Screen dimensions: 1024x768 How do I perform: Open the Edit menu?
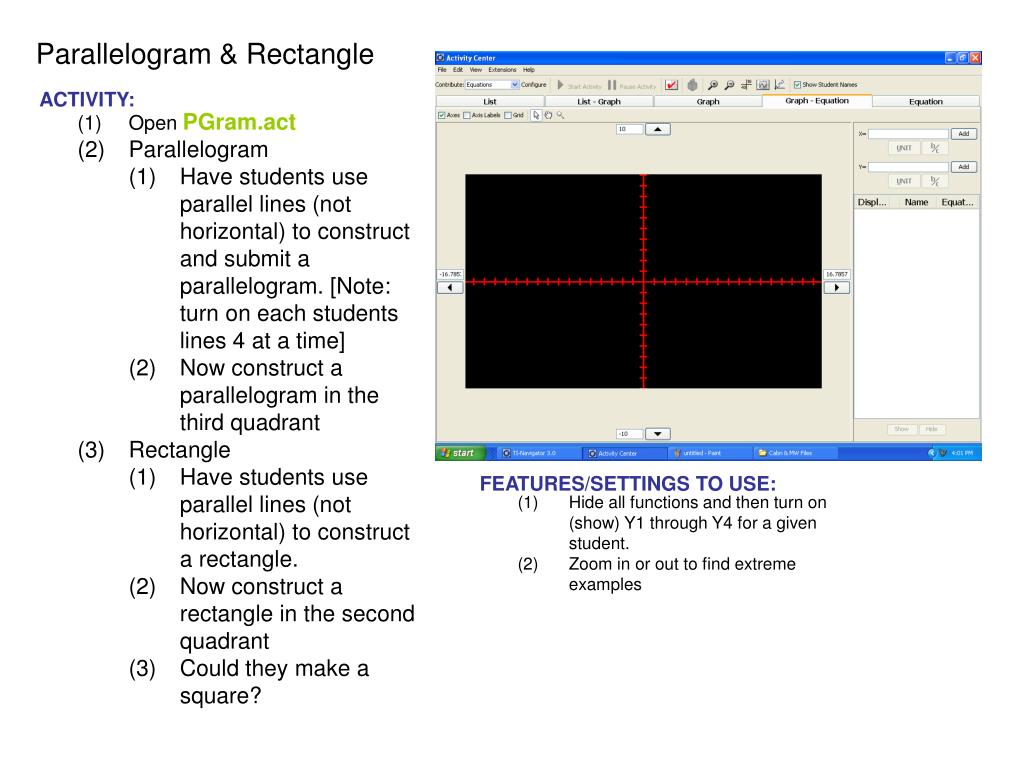pos(458,70)
